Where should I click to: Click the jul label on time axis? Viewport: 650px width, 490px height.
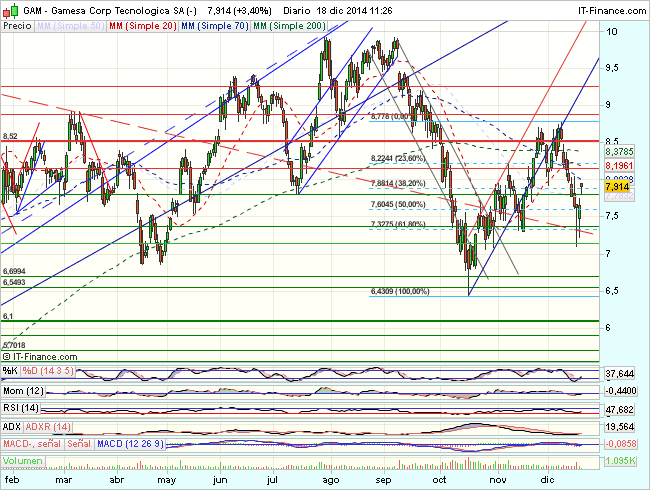(272, 480)
